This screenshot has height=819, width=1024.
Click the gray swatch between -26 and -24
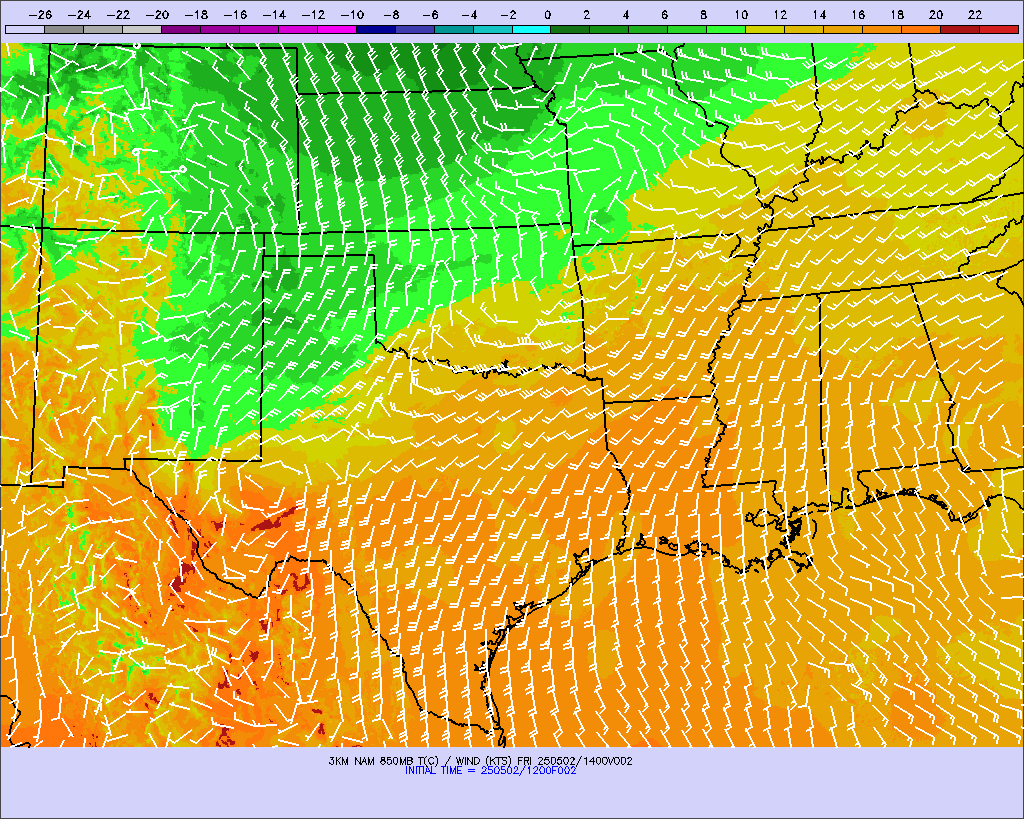click(x=64, y=29)
